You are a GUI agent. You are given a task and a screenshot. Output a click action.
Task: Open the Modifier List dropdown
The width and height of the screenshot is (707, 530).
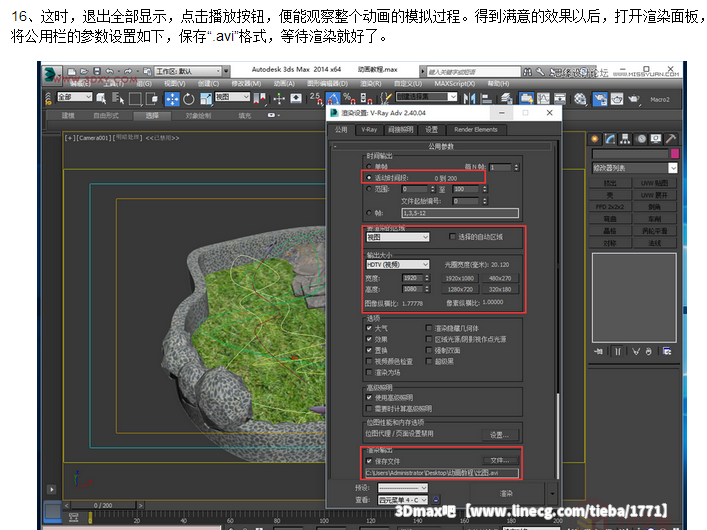(634, 168)
